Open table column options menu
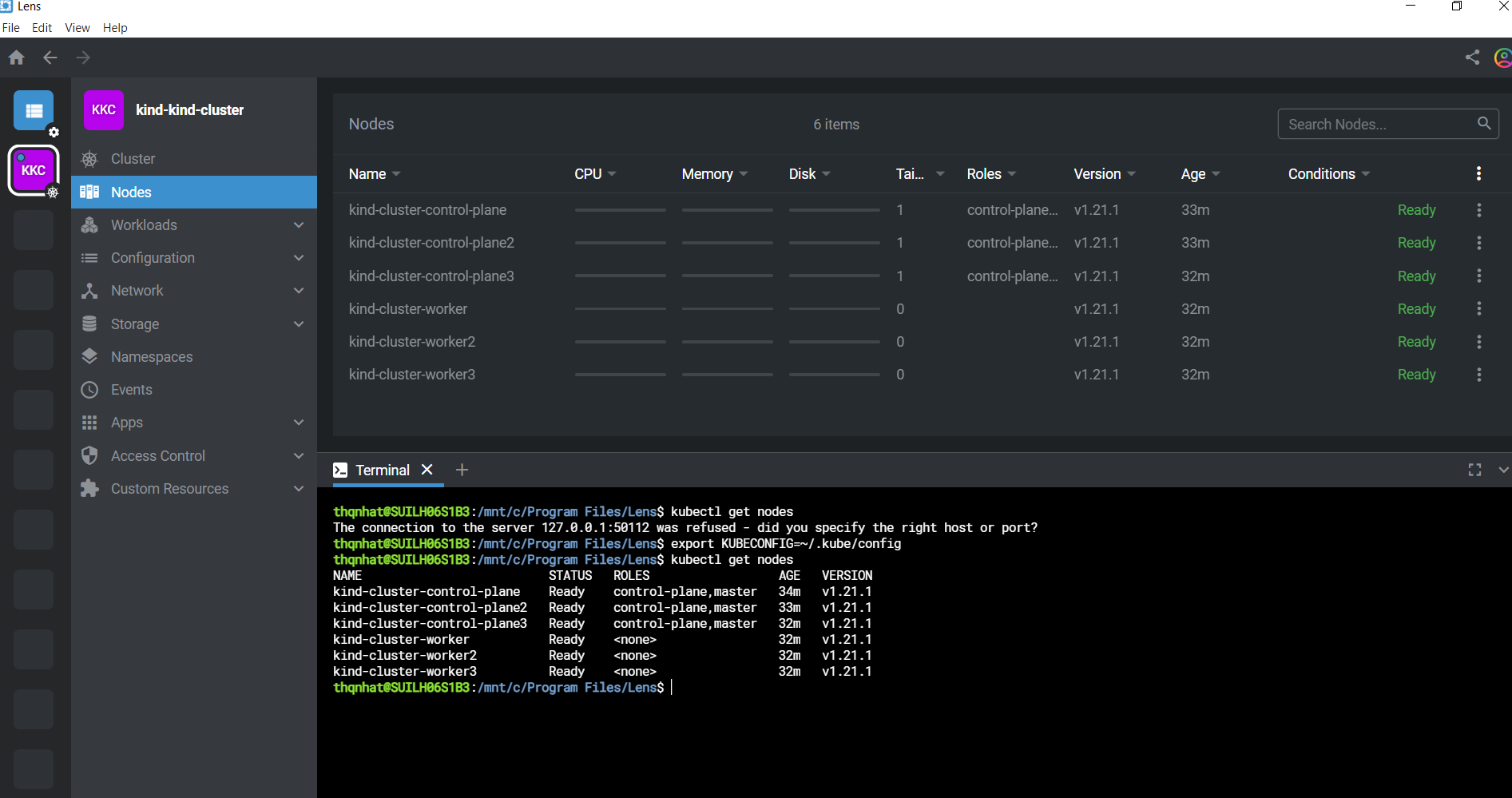Screen dimensions: 1512x798 tap(1478, 173)
